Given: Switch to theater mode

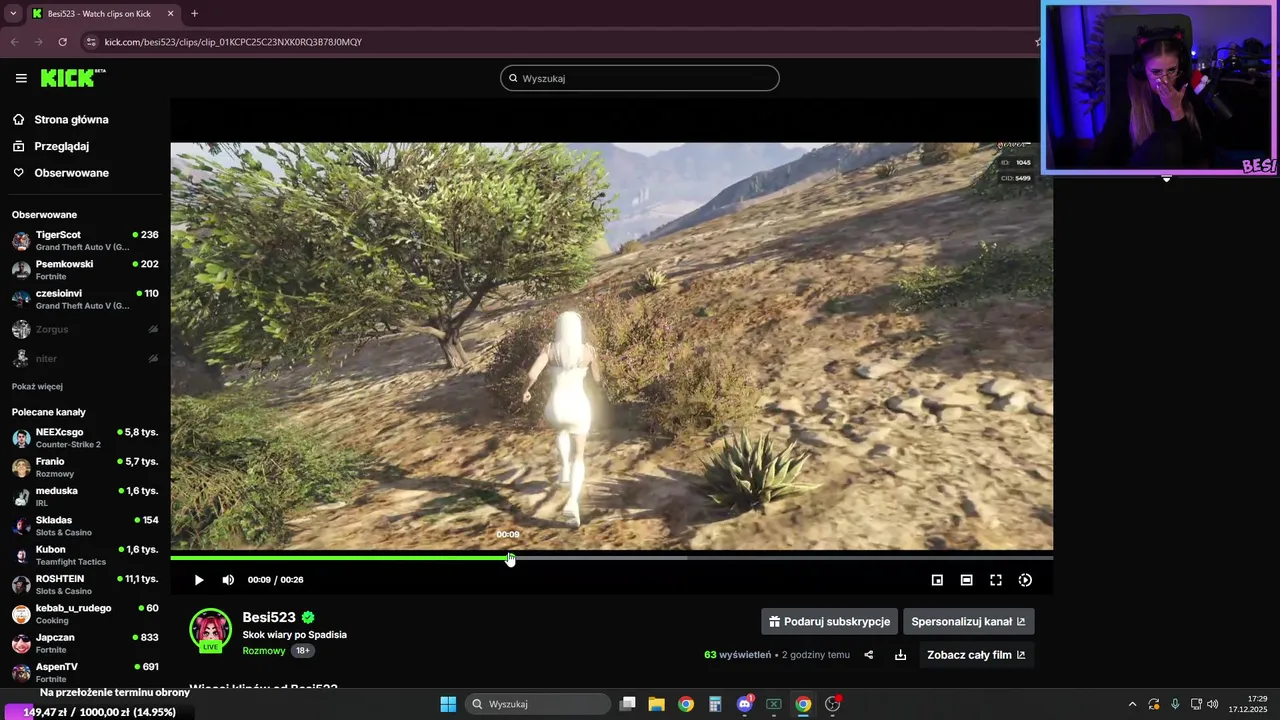Looking at the screenshot, I should coord(966,580).
